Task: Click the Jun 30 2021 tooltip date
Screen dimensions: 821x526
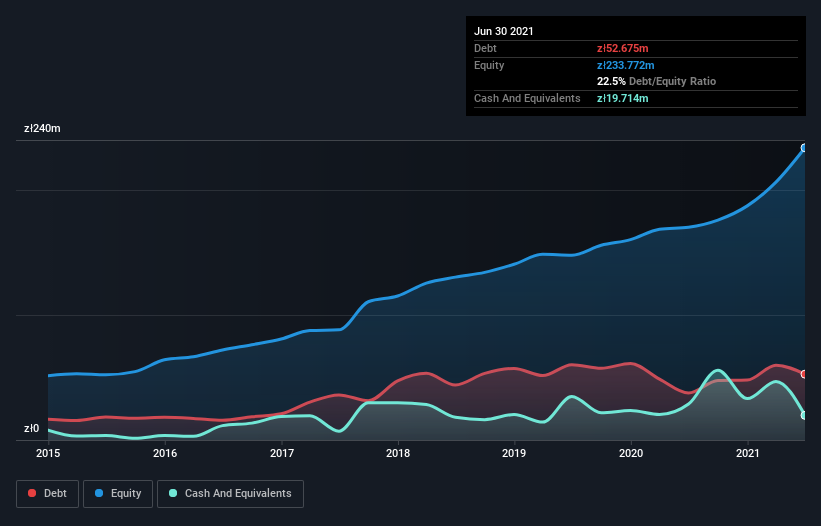Action: tap(504, 31)
